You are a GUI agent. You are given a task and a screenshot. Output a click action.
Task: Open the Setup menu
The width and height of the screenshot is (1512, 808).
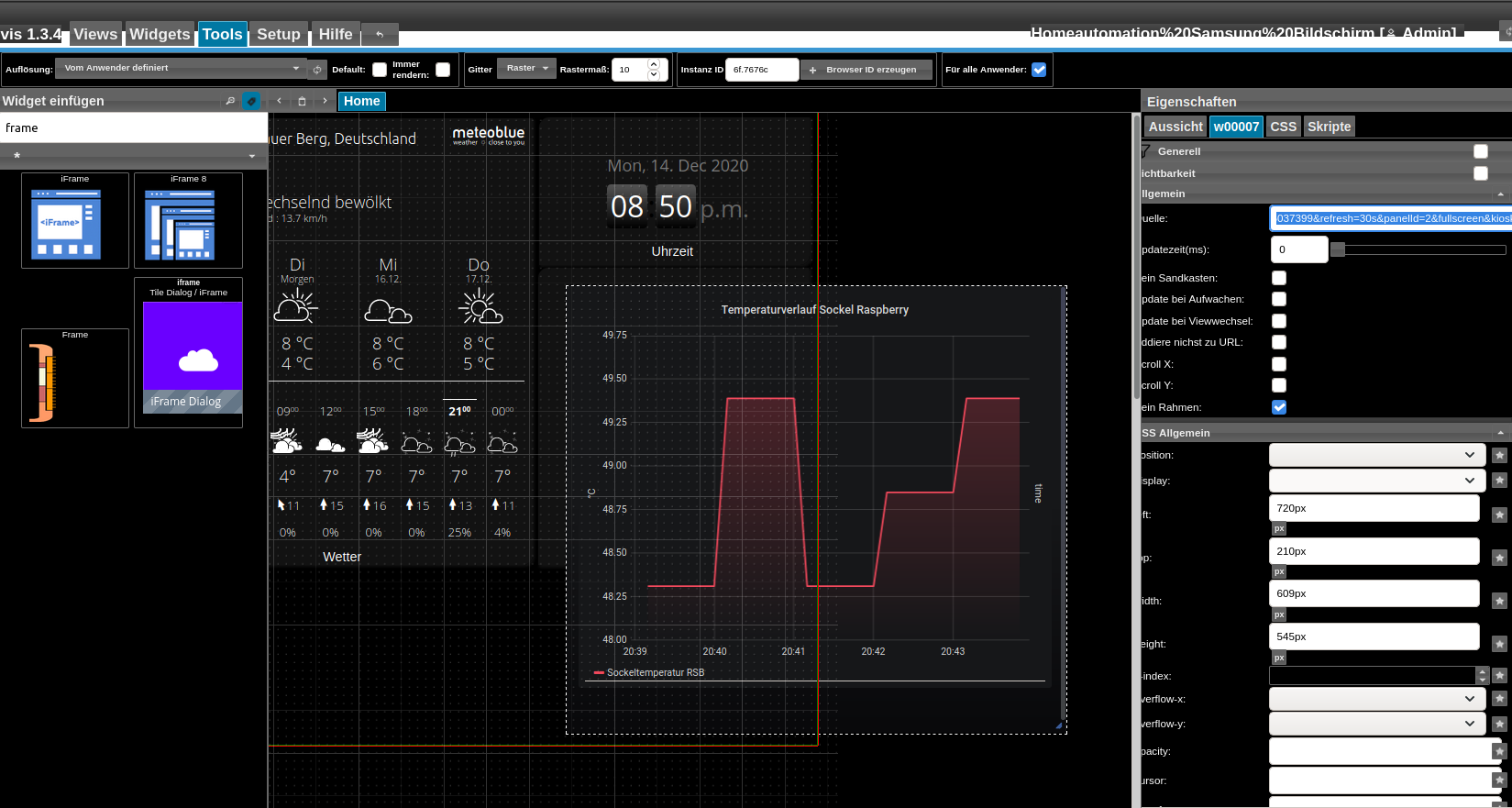278,34
